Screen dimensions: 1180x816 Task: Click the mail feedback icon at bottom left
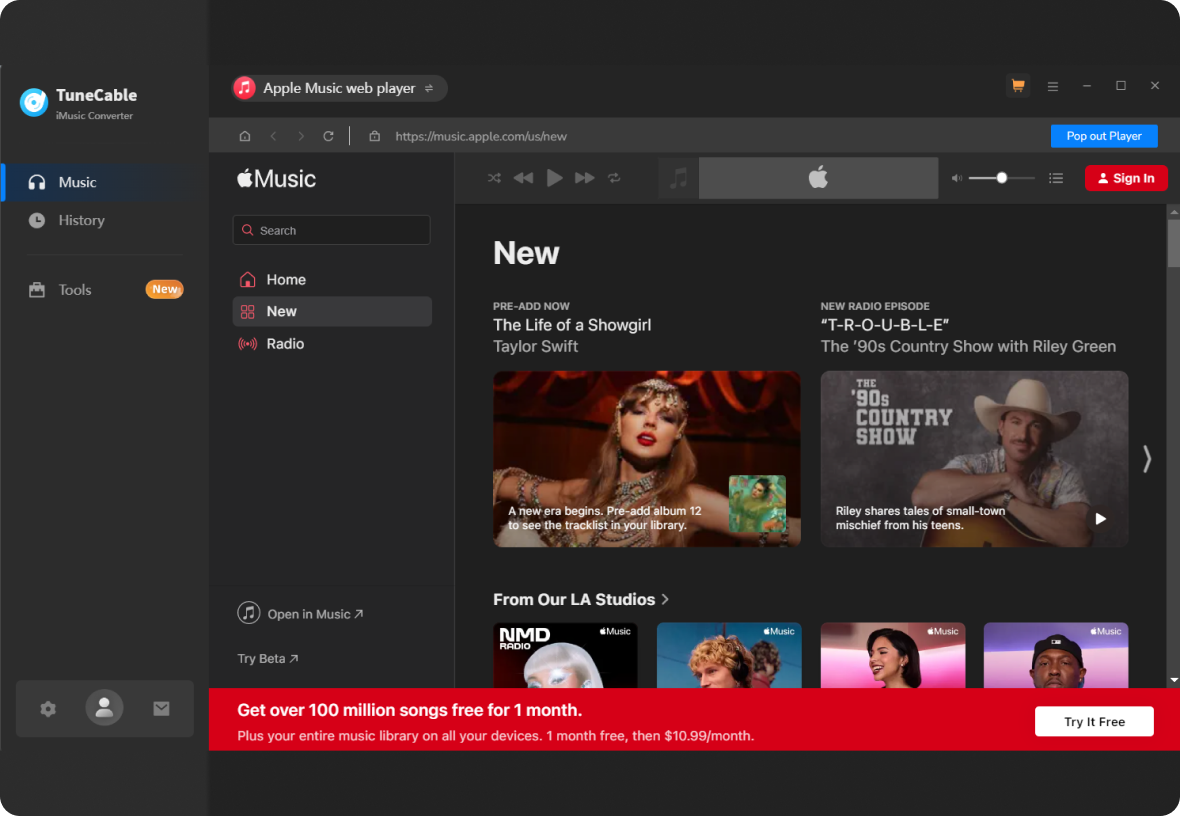(161, 708)
